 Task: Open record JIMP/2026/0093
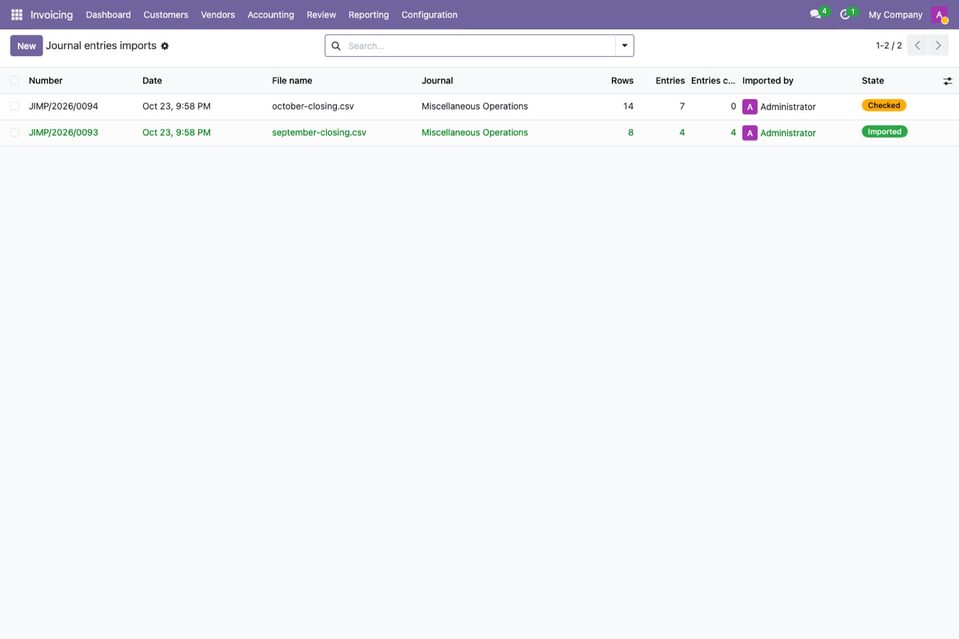63,133
